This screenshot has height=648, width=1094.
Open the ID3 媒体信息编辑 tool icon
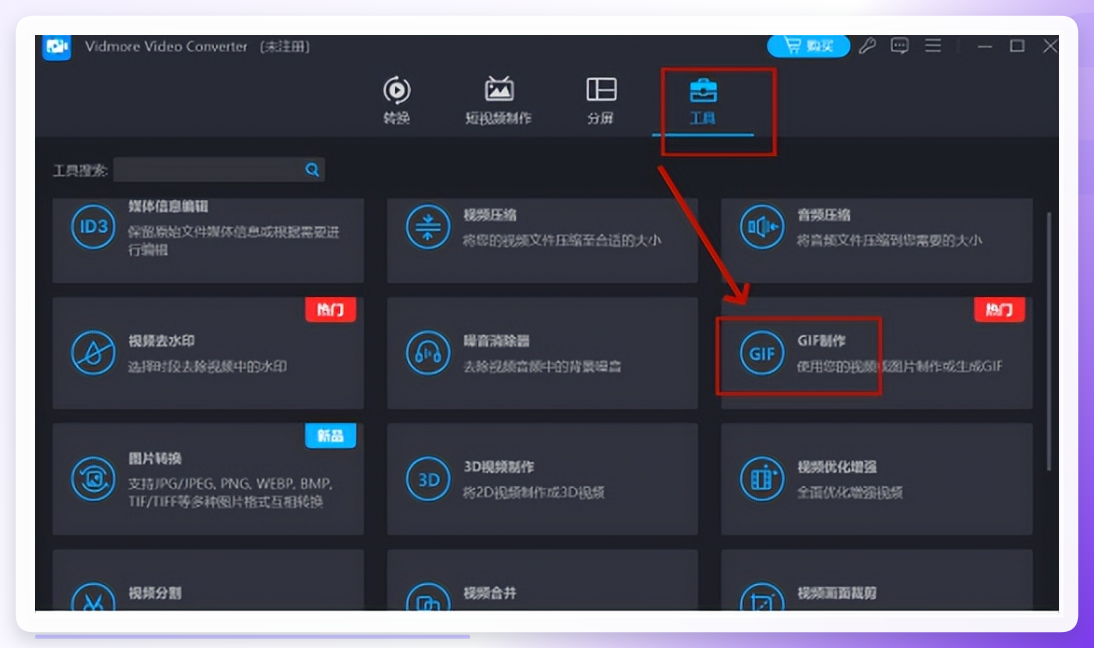point(93,227)
